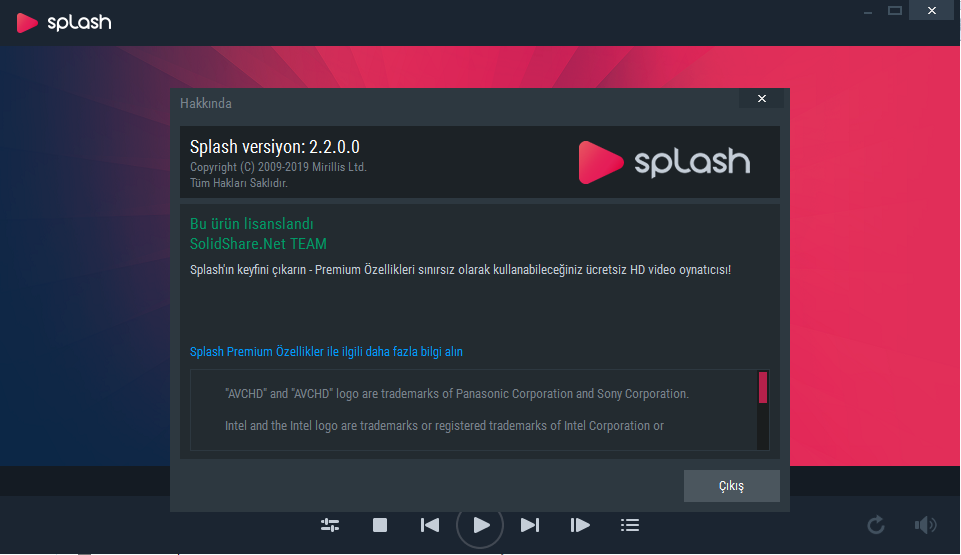
Task: Click the "SolidShare.Net TEAM" license text
Action: click(258, 244)
